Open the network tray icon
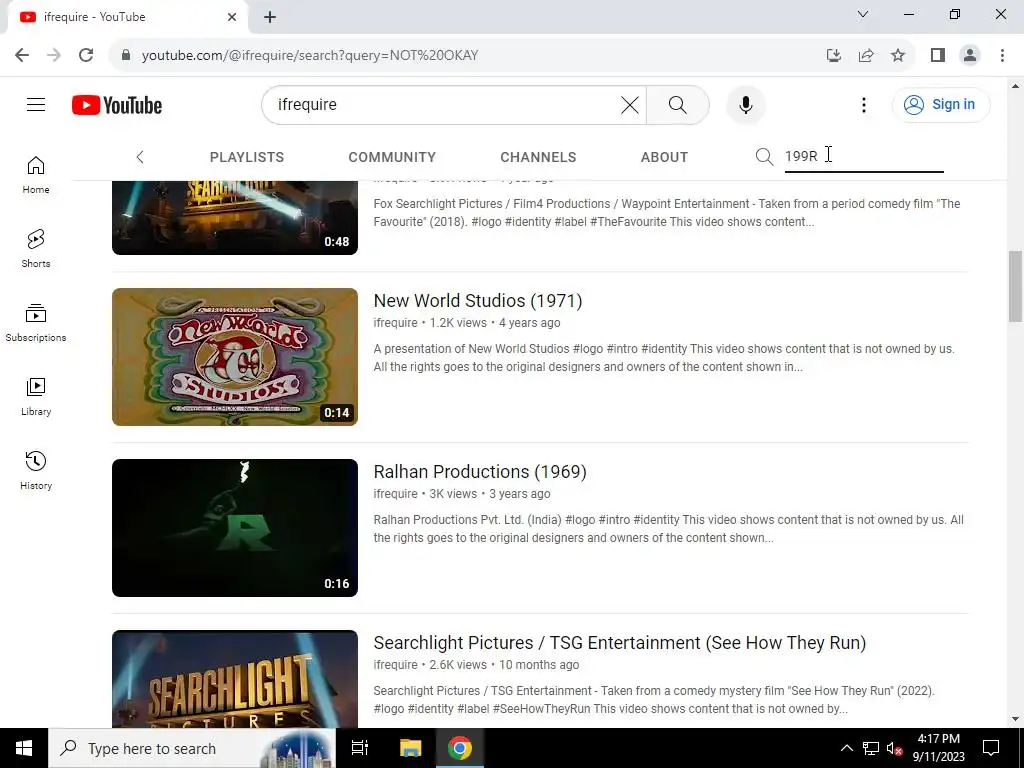The height and width of the screenshot is (768, 1024). [871, 748]
